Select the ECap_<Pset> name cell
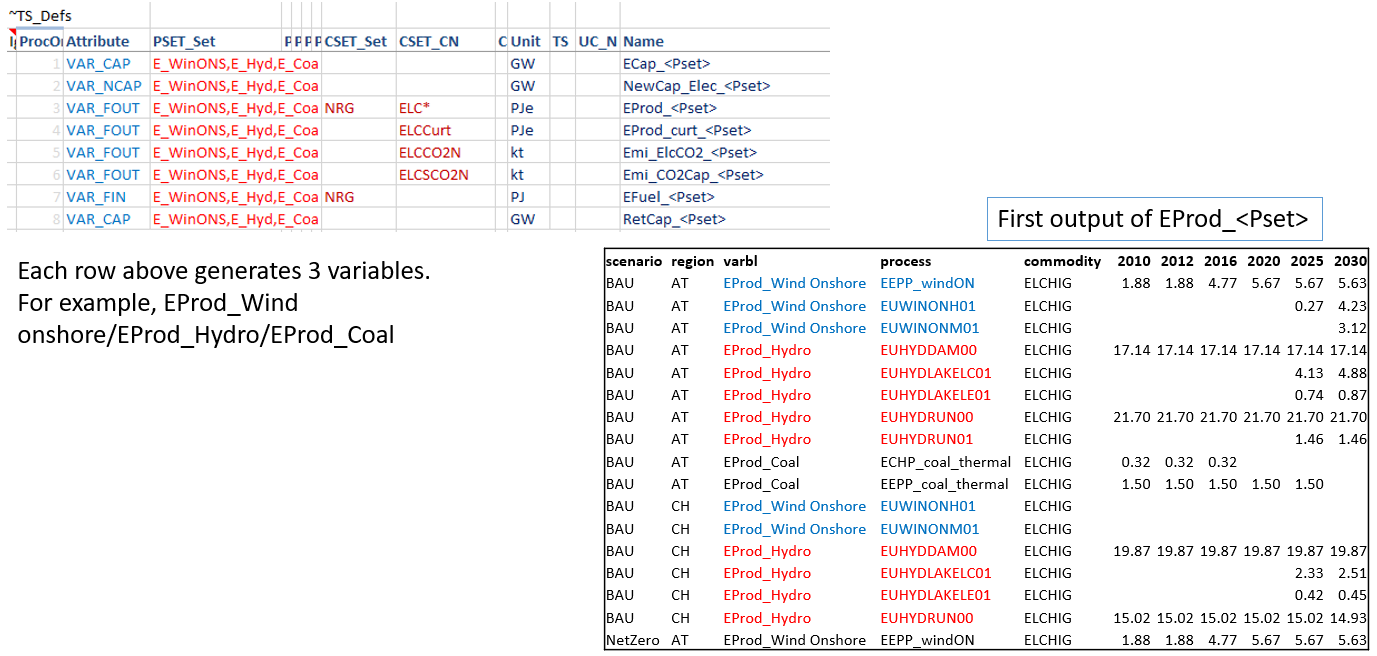 (666, 64)
